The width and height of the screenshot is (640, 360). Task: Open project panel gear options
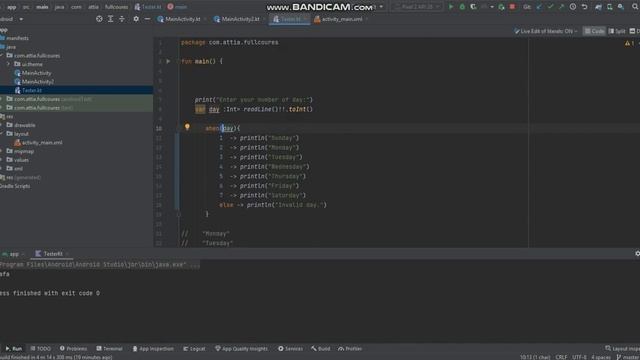tap(136, 19)
